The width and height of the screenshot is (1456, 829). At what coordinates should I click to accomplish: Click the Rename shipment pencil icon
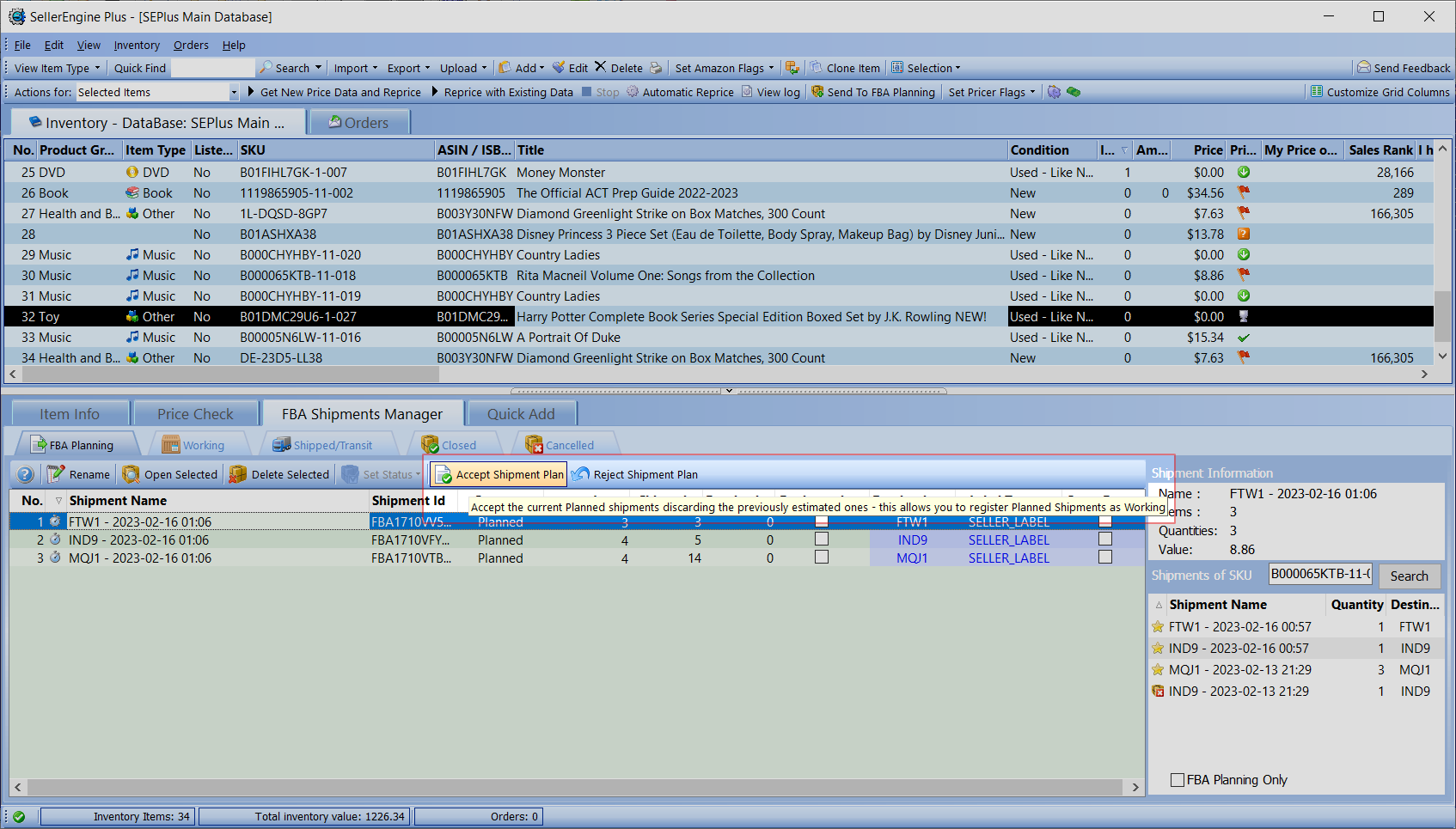[57, 474]
